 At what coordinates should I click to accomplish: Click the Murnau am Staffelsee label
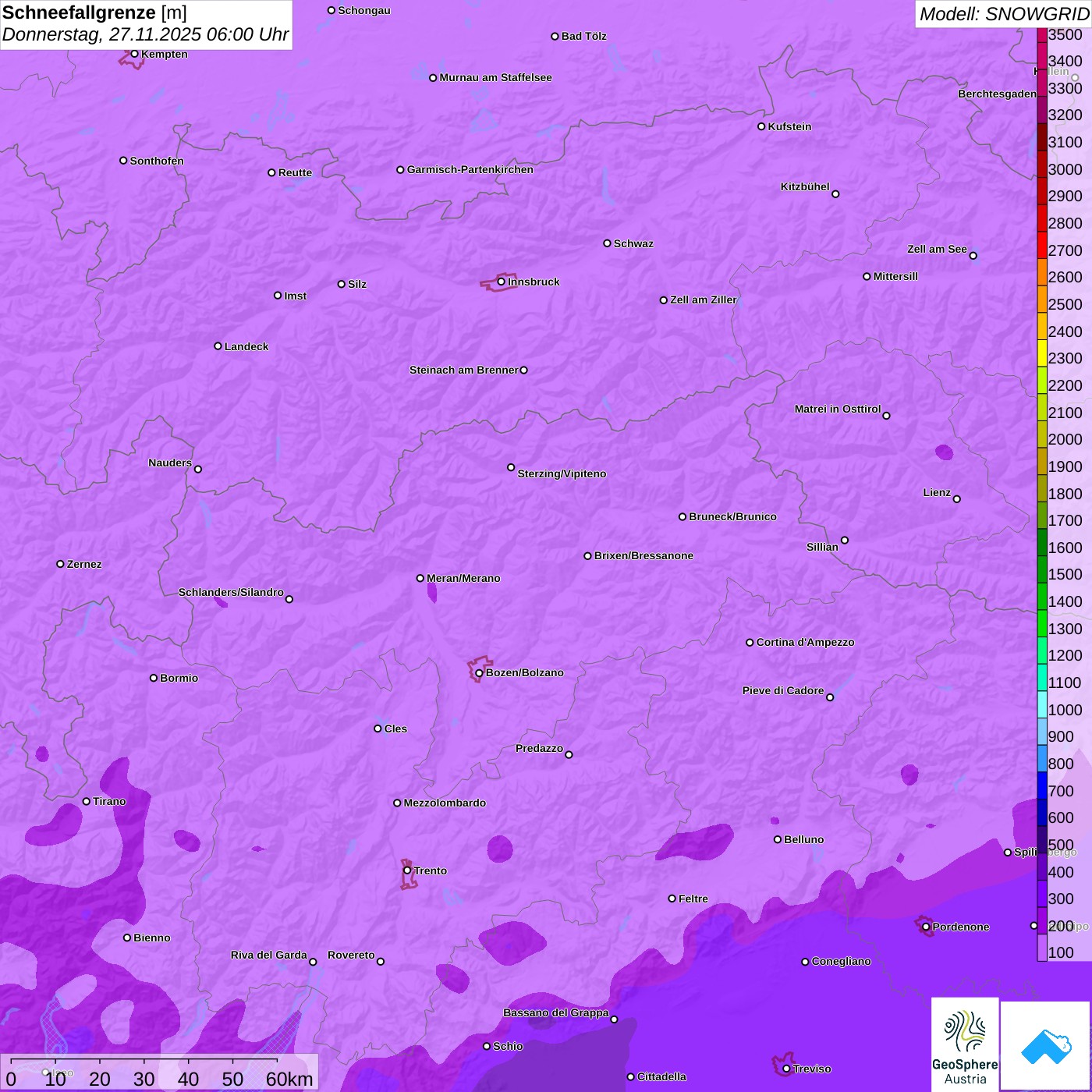click(495, 77)
